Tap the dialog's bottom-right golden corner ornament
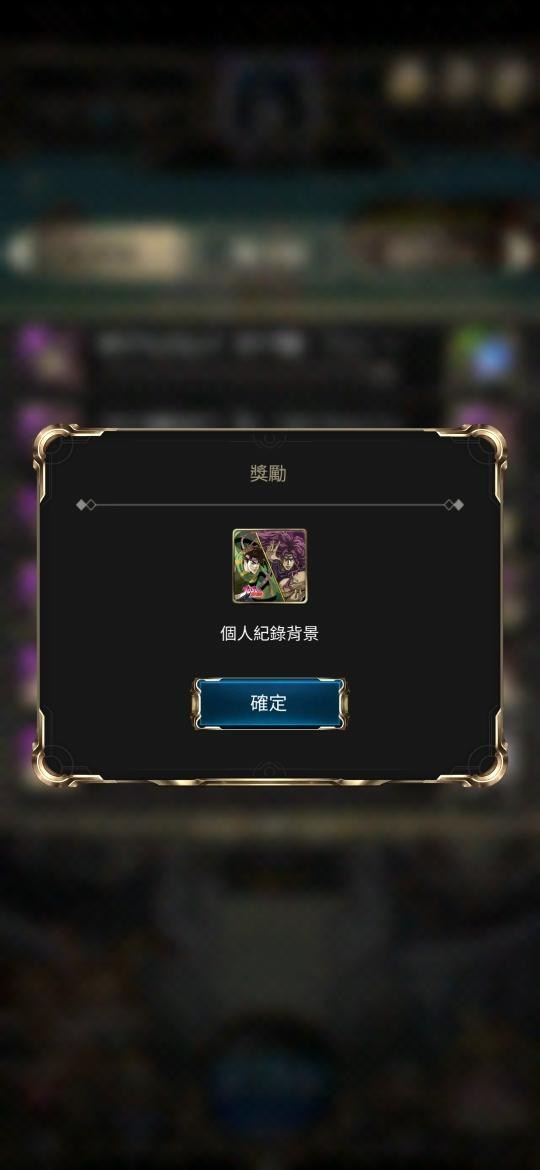 point(484,762)
